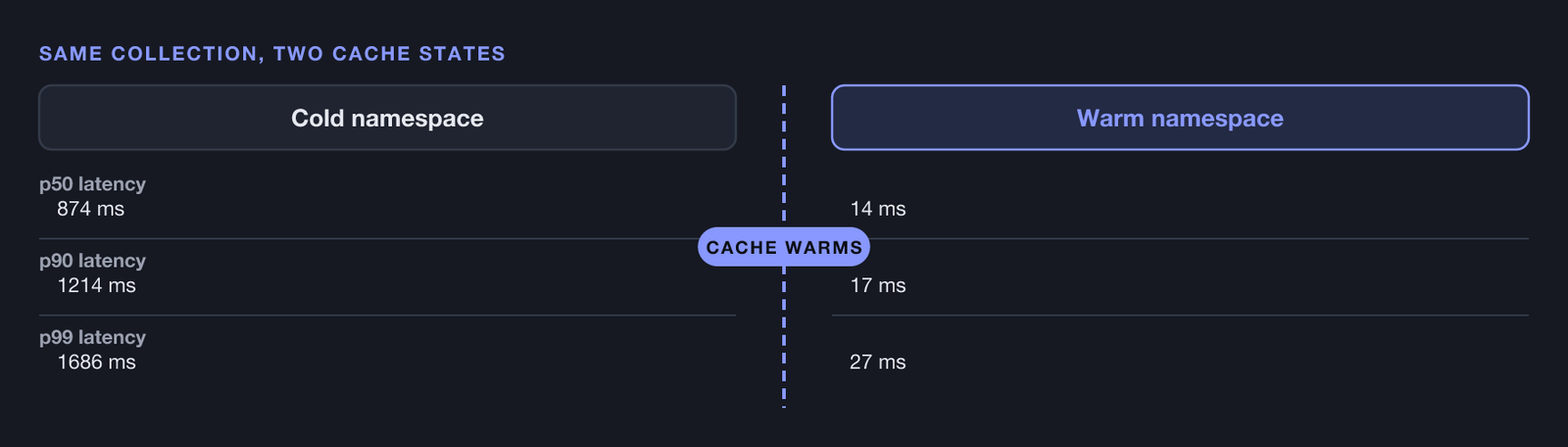Click the 14 ms warm value
The image size is (1568, 447).
tap(878, 209)
